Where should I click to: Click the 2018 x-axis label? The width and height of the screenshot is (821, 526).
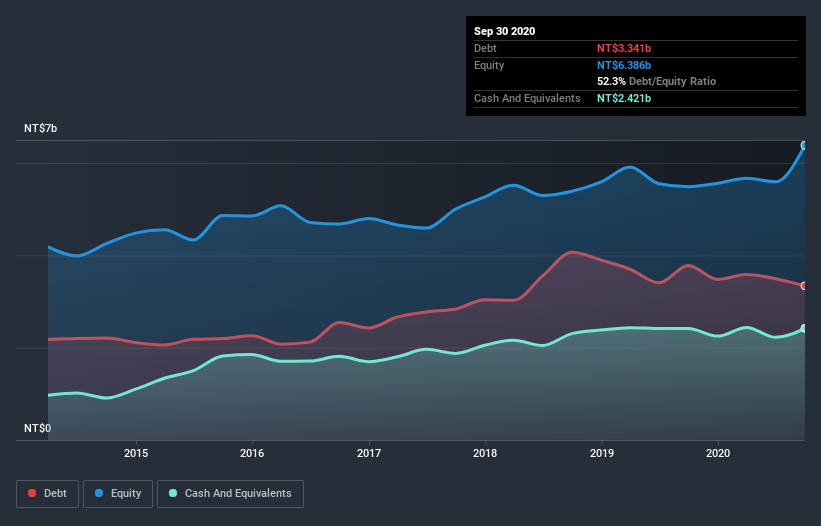[485, 453]
